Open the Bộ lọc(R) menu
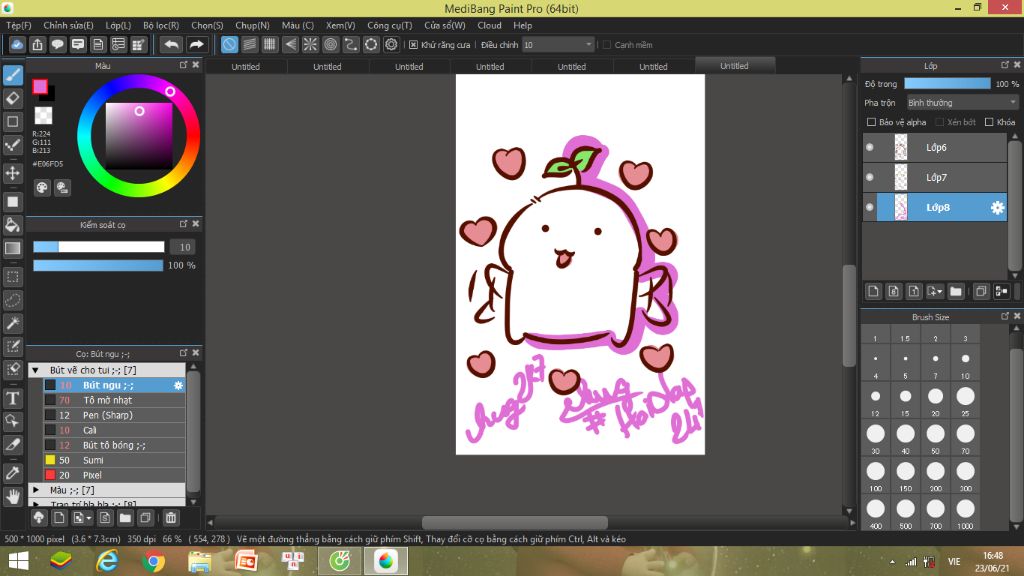Image resolution: width=1024 pixels, height=576 pixels. pos(161,25)
